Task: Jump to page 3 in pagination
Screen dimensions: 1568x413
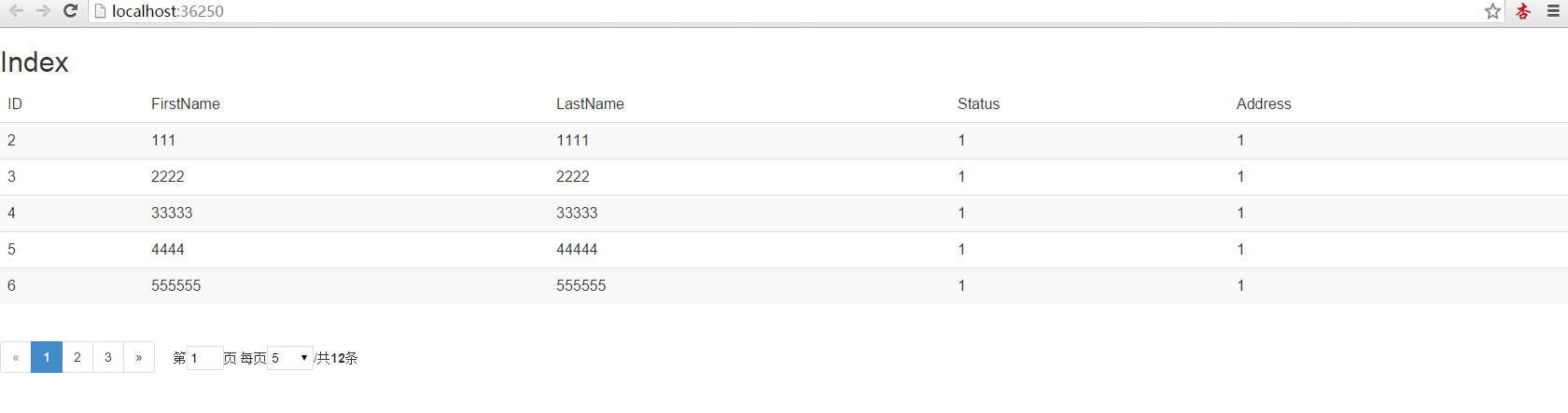Action: click(108, 357)
